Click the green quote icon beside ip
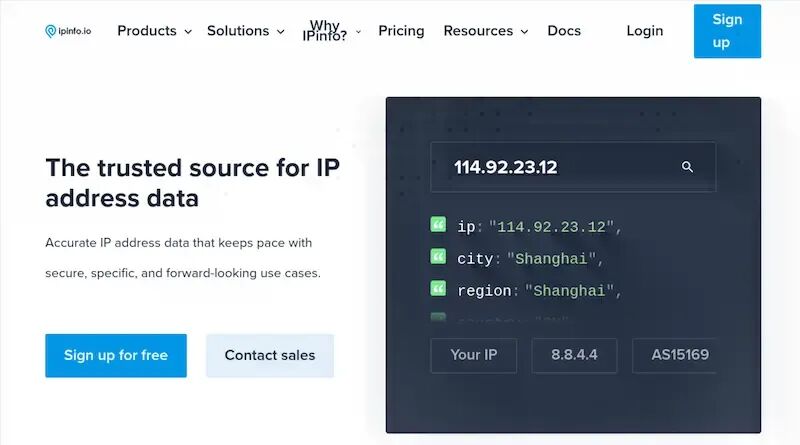The image size is (800, 445). point(438,225)
